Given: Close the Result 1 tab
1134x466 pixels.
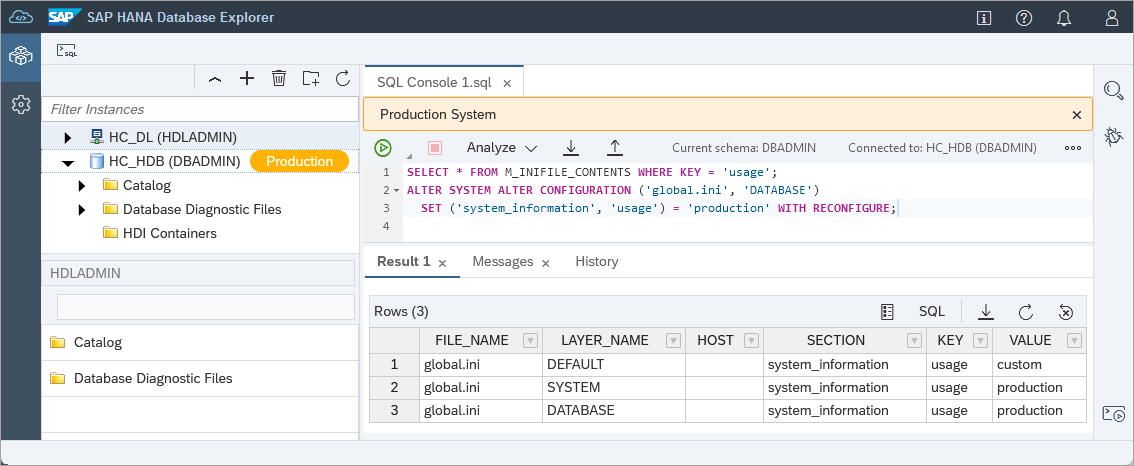Looking at the screenshot, I should point(443,263).
